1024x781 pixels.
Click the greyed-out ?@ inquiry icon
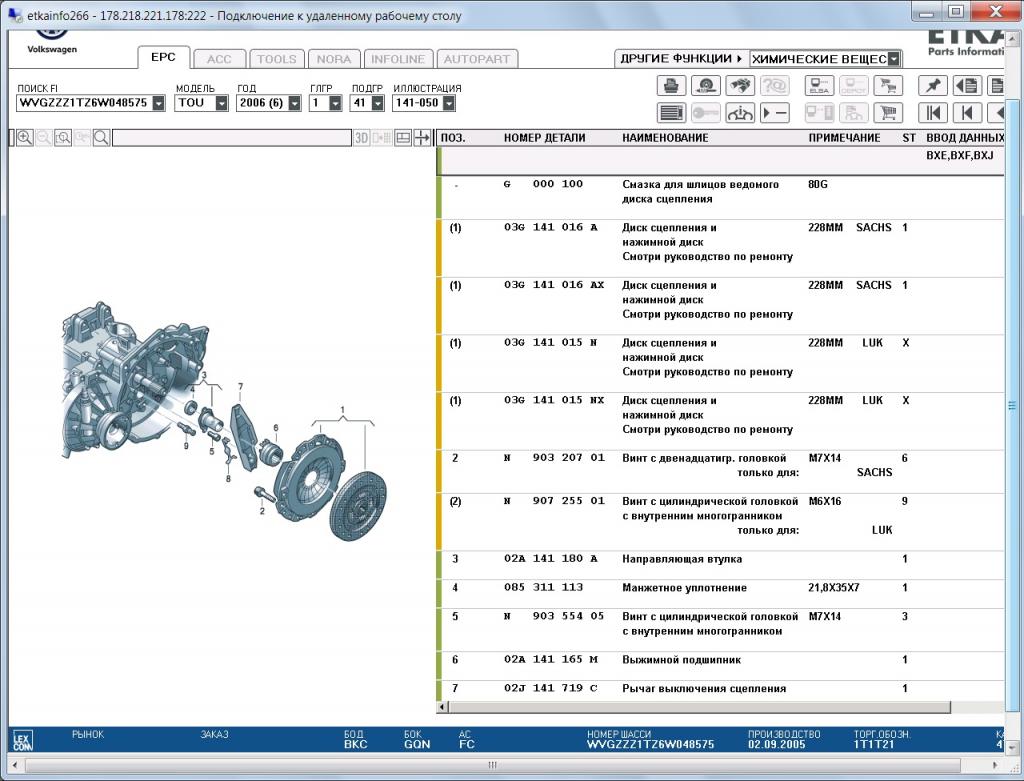coord(774,86)
